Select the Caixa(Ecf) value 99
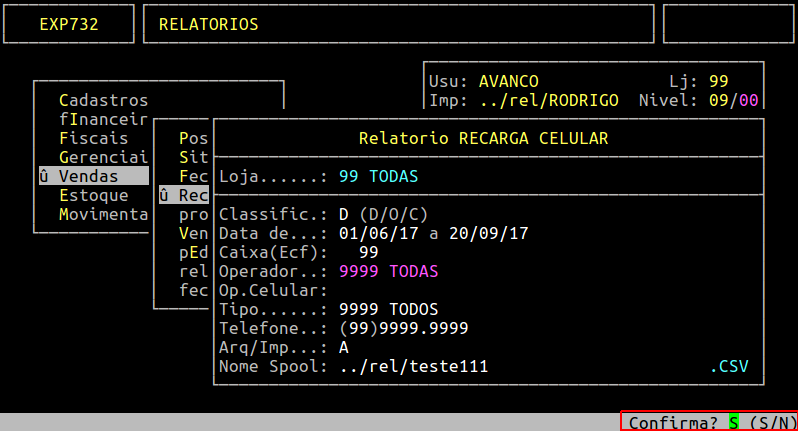 point(368,252)
